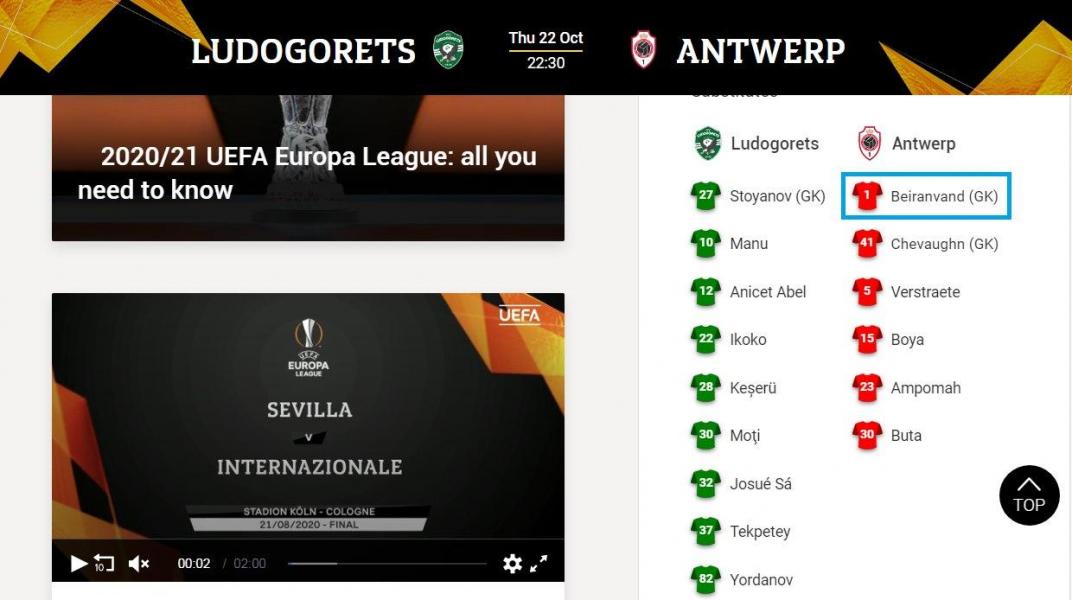Open Chevaughn (GK) player link
This screenshot has height=600, width=1072.
[x=943, y=244]
